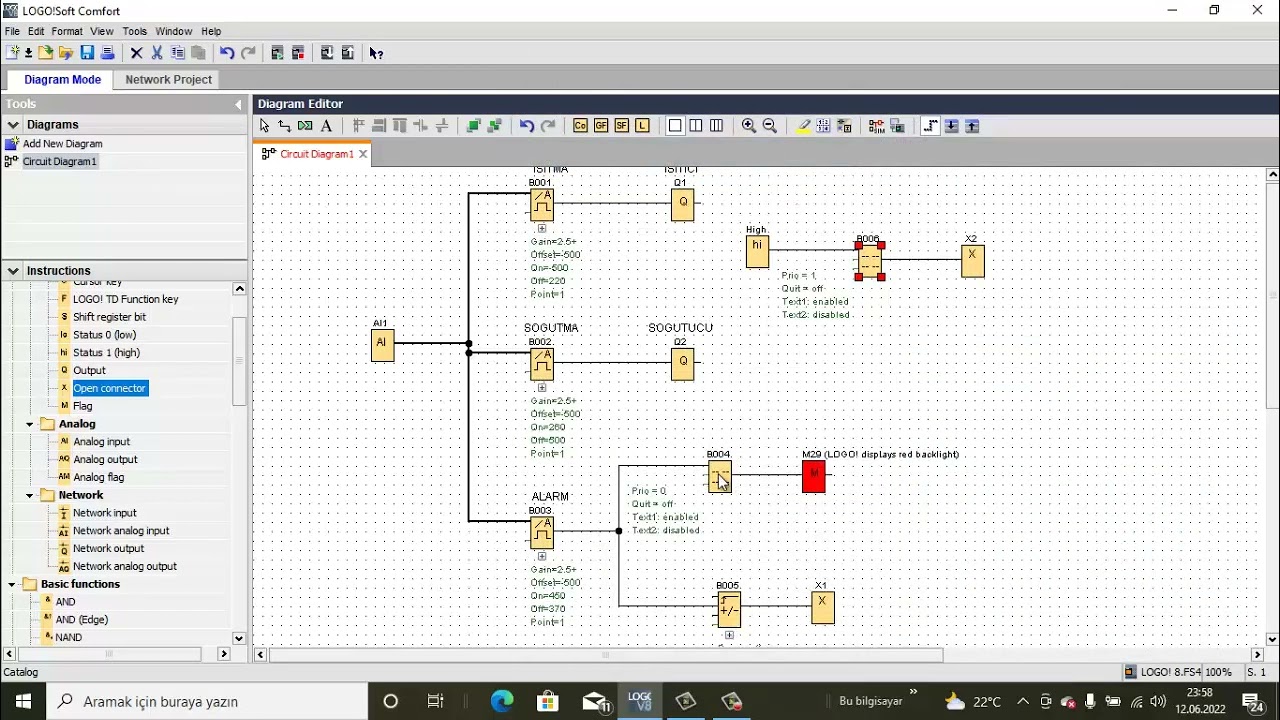Save the circuit with the floppy icon
The height and width of the screenshot is (720, 1280).
point(87,53)
